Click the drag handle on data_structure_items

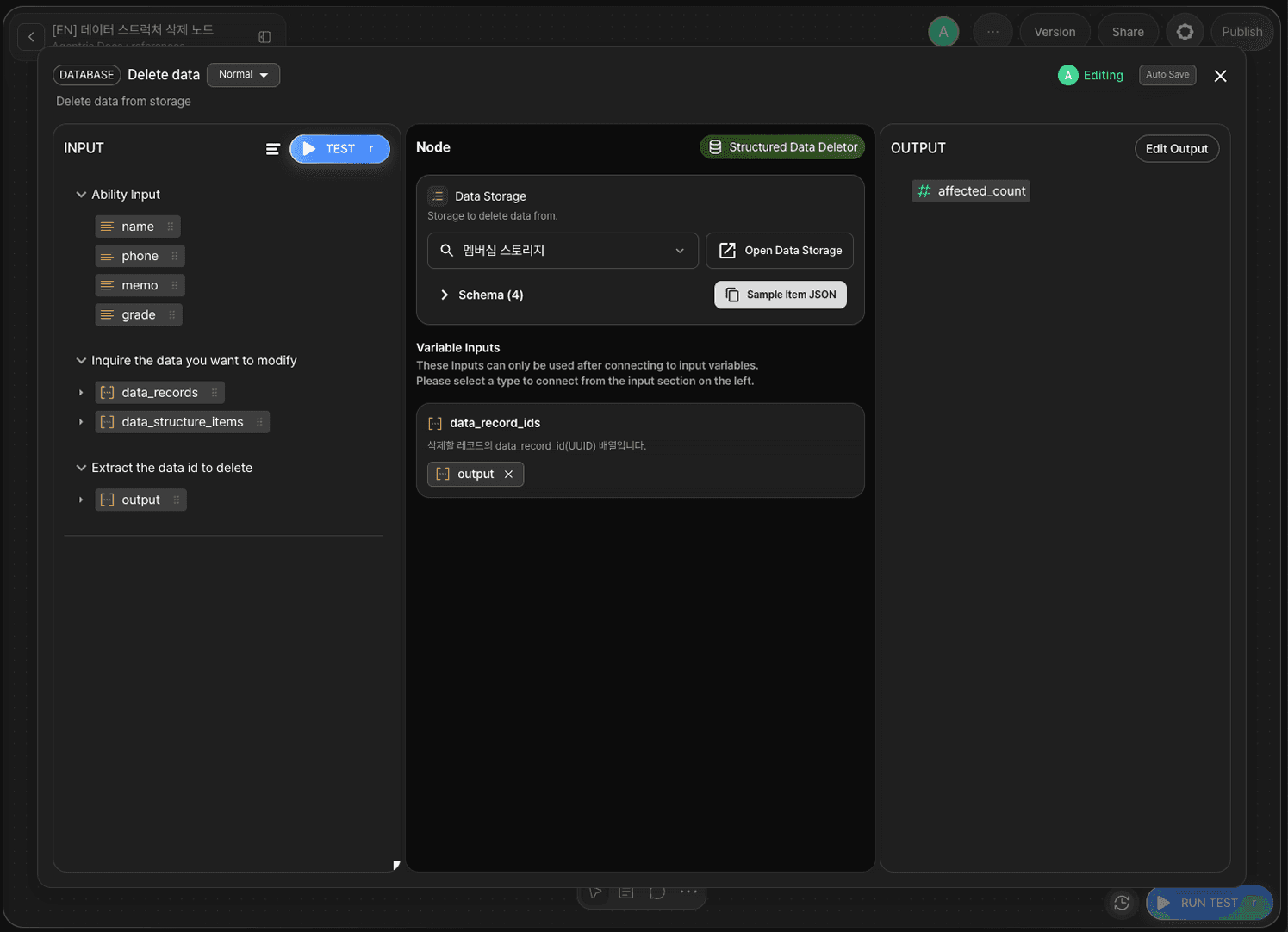259,422
